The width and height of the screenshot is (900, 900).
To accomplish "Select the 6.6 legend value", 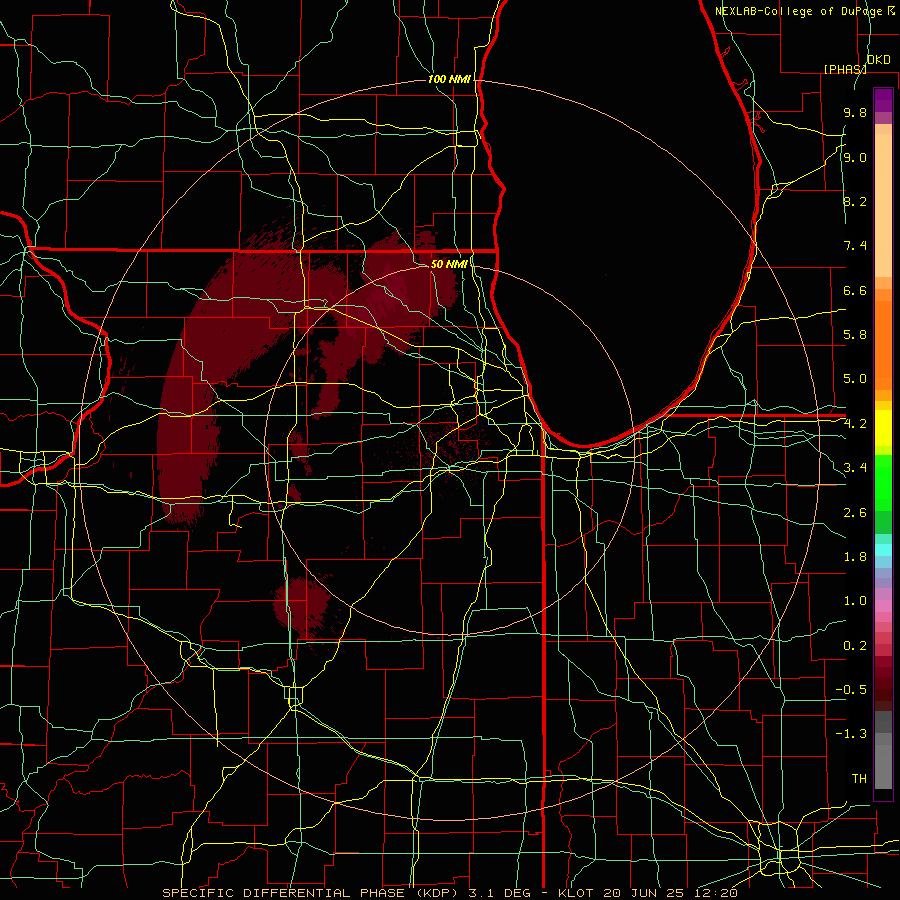I will pos(855,290).
